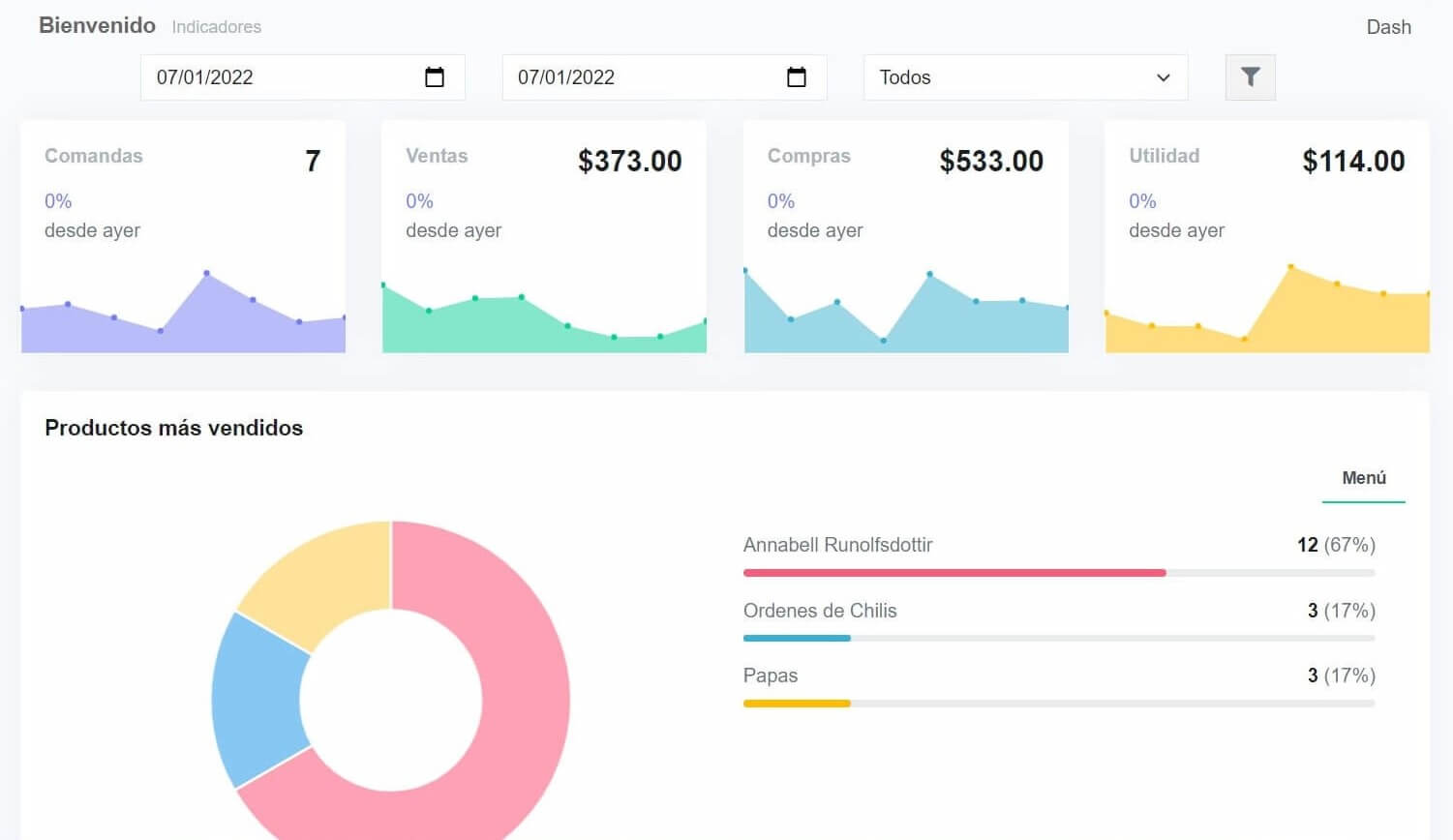This screenshot has height=840, width=1453.
Task: Click the end date input field
Action: pos(664,77)
